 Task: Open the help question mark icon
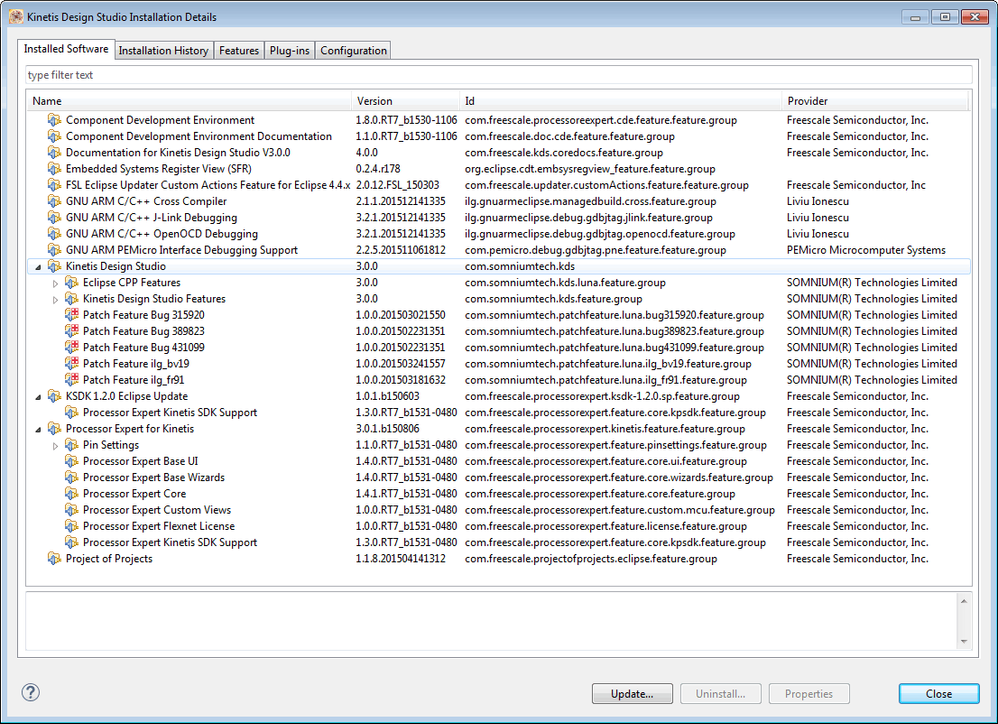pyautogui.click(x=31, y=692)
